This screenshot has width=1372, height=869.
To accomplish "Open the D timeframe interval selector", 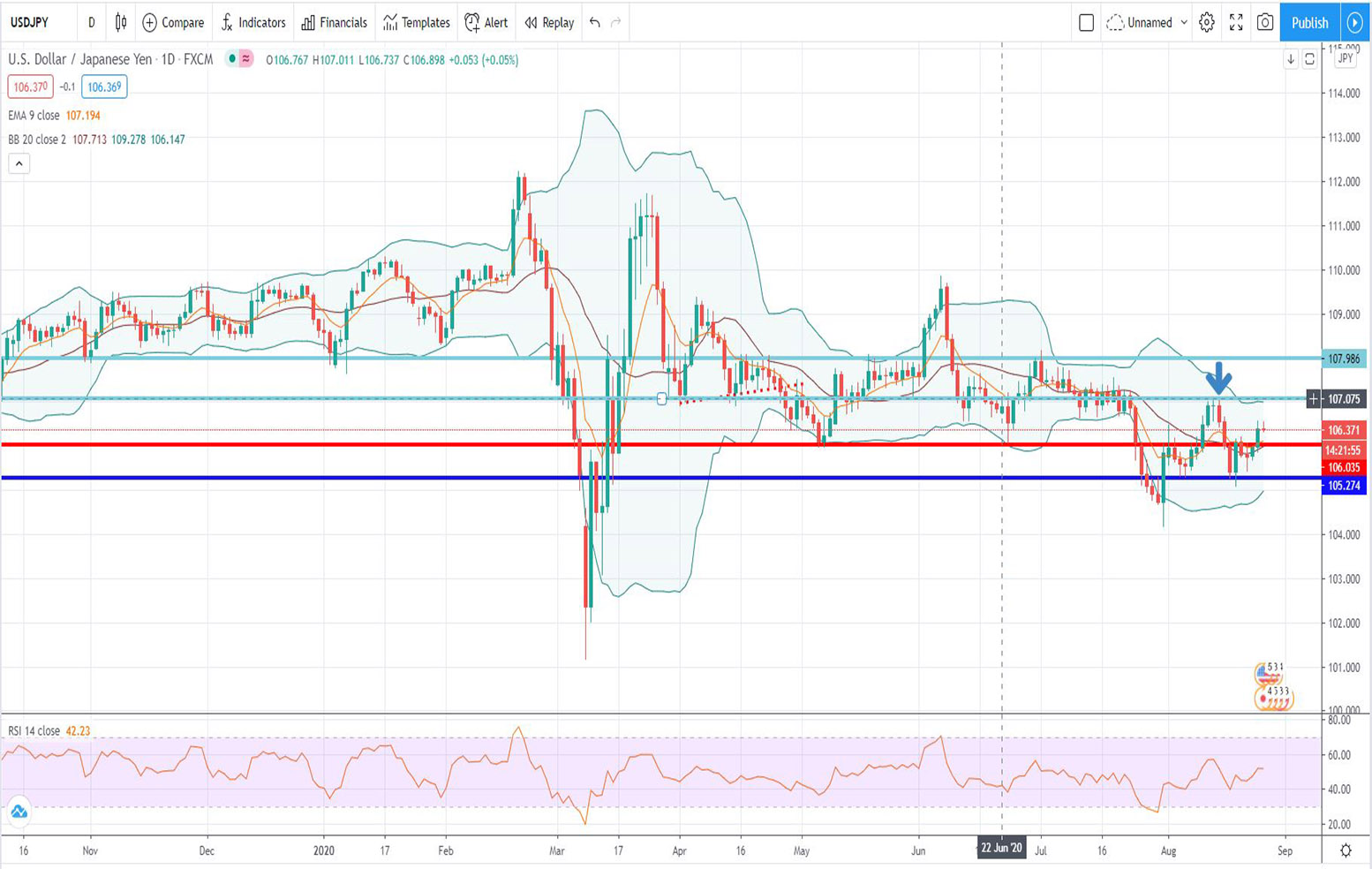I will click(91, 23).
